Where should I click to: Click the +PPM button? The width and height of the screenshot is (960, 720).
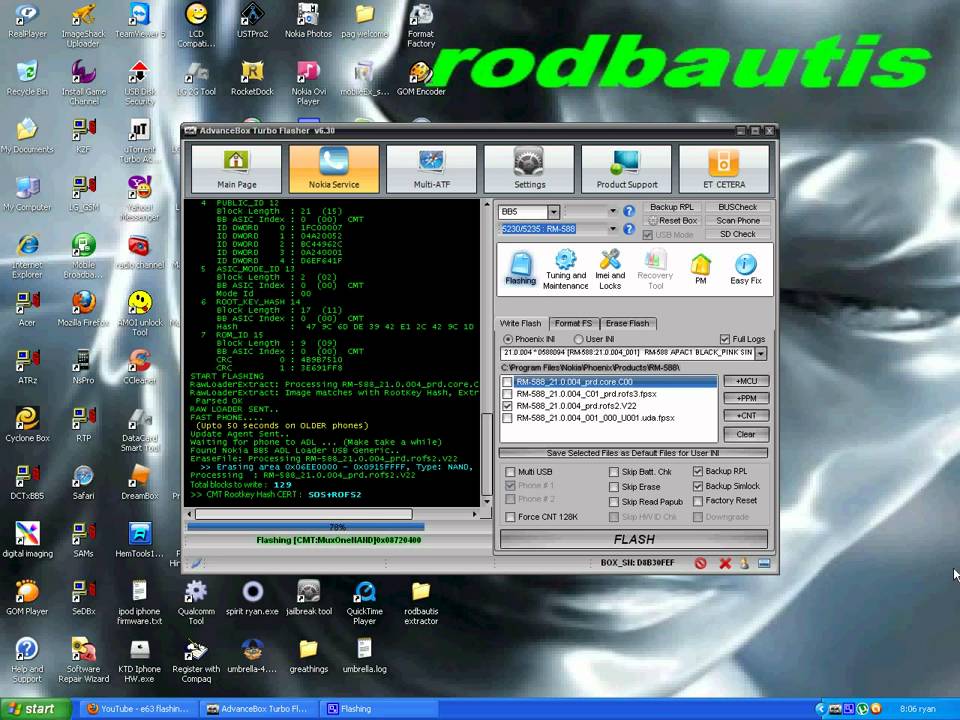746,399
